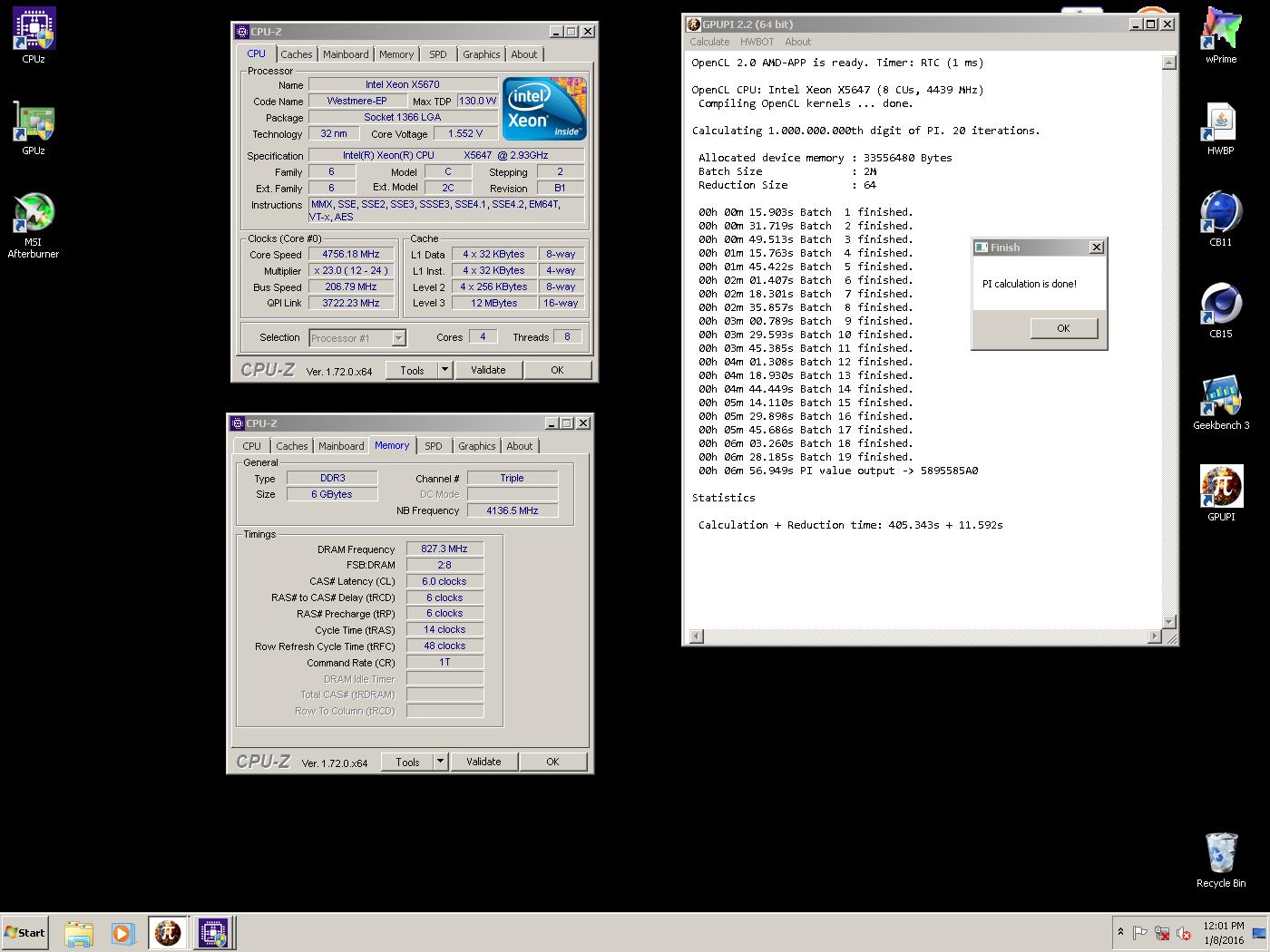Click the lower CPU-Z window title icon
The image size is (1270, 952).
point(238,423)
